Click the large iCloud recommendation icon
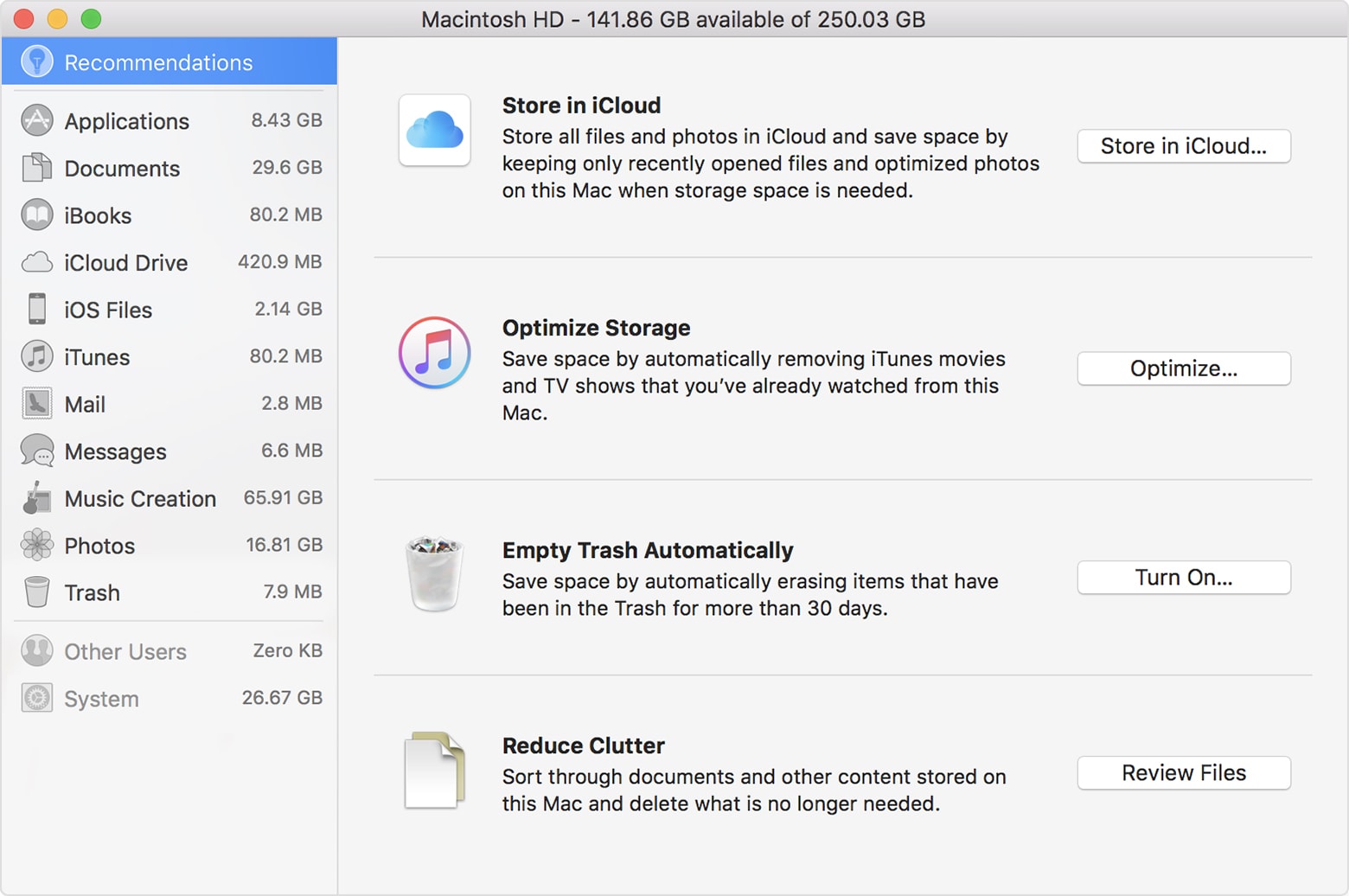The height and width of the screenshot is (896, 1349). [x=434, y=130]
